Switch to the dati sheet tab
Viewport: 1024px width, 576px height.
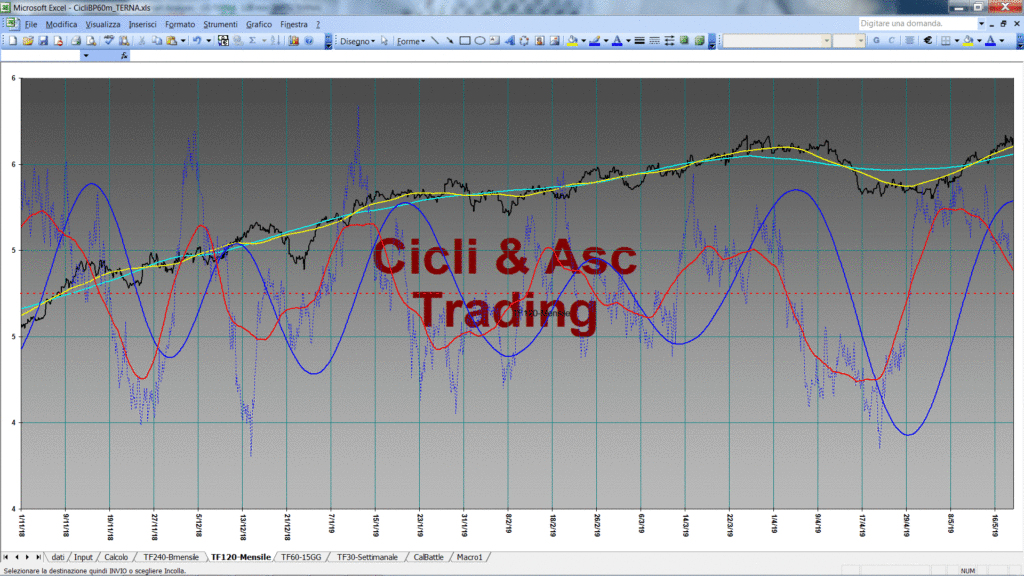pos(57,557)
